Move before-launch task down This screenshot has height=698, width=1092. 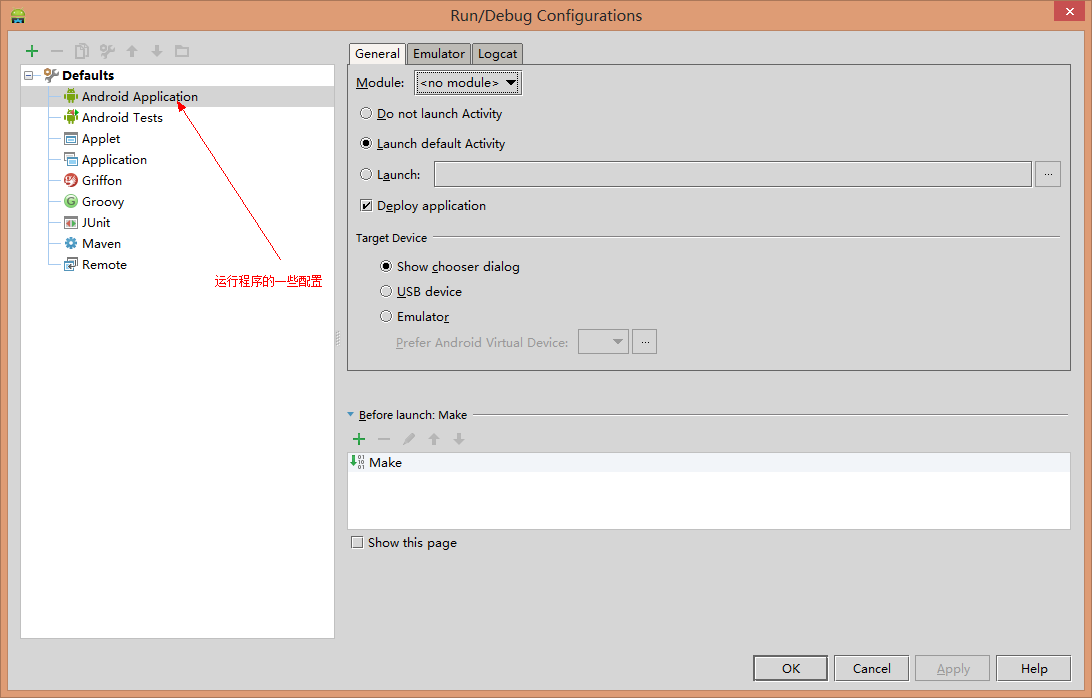[459, 439]
